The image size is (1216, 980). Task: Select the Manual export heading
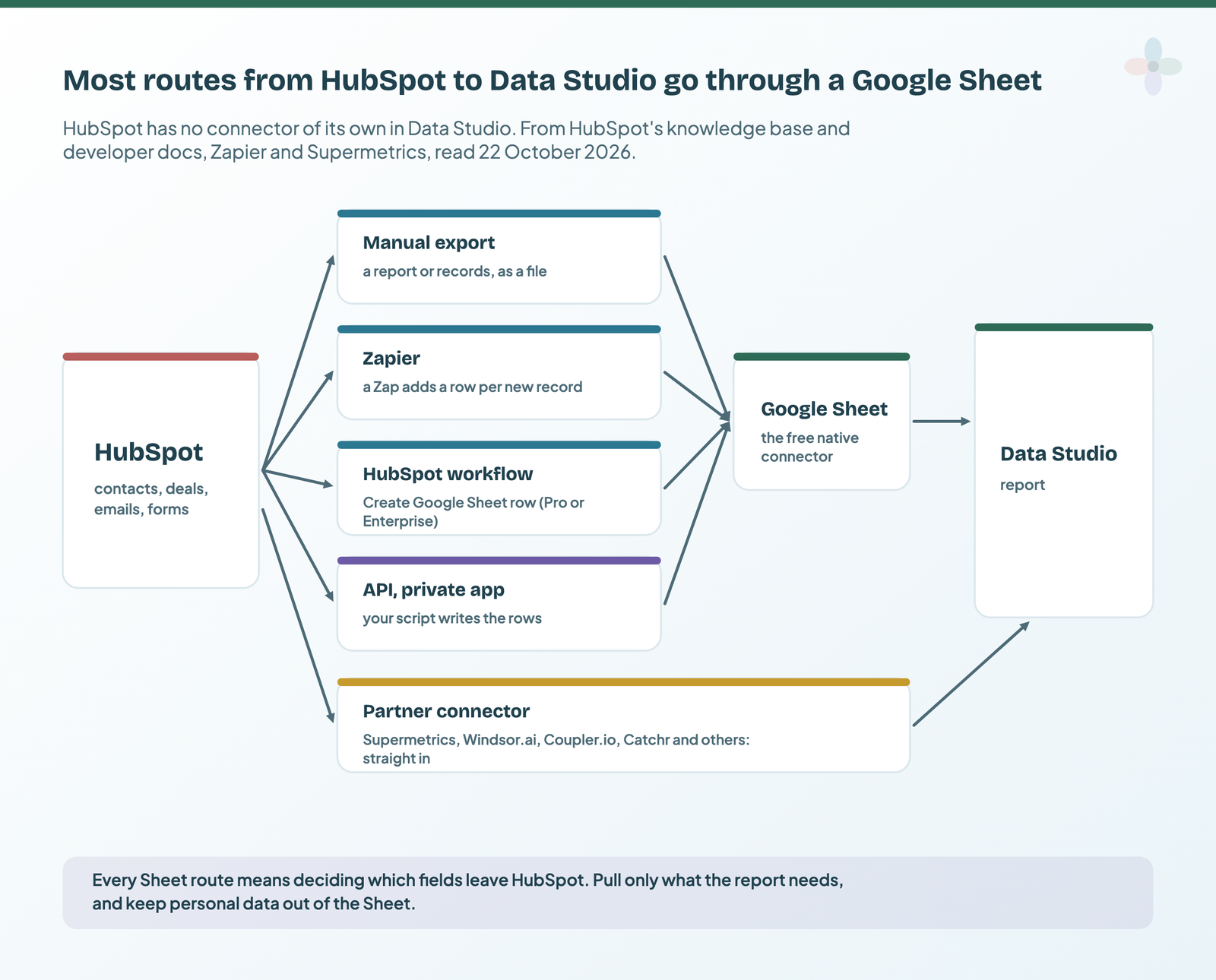[429, 243]
